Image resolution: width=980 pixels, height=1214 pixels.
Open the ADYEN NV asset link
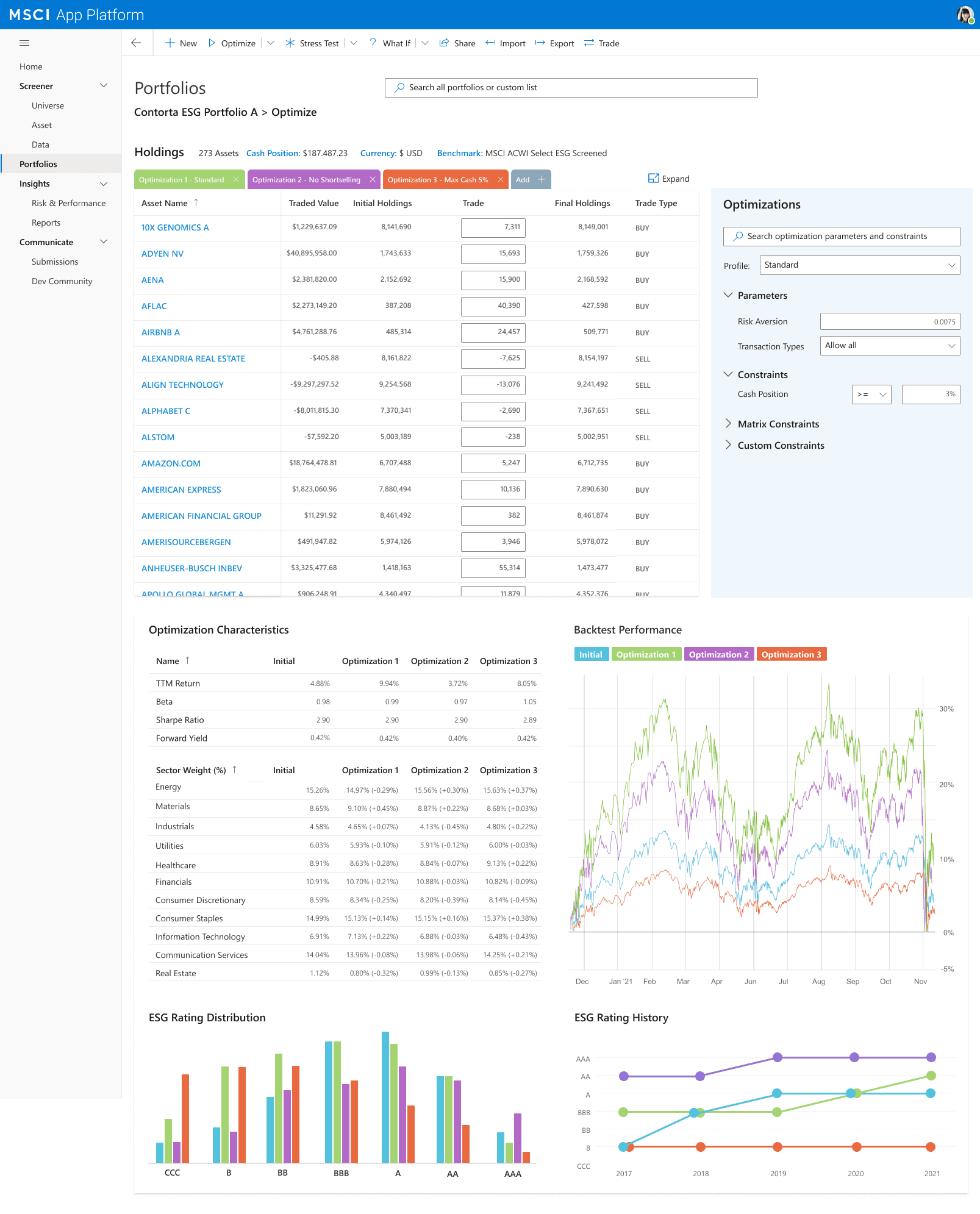click(162, 254)
